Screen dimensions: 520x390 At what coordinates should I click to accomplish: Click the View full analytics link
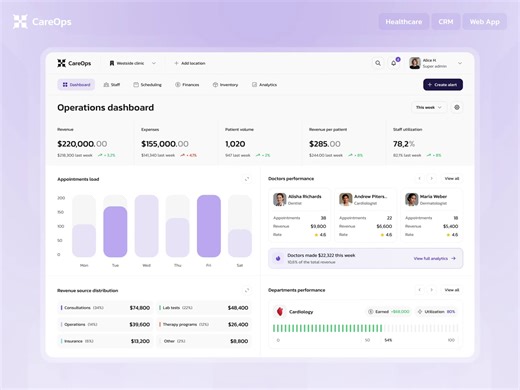point(434,258)
